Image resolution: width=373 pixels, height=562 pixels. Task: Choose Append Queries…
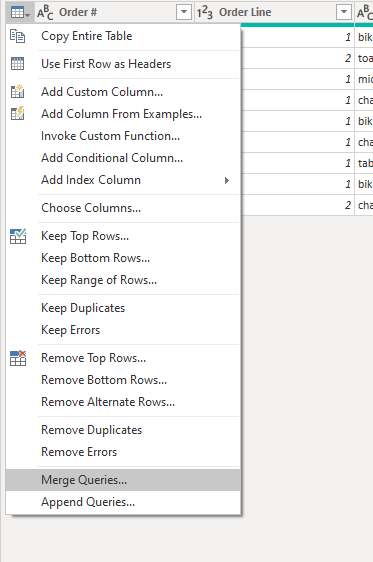[x=123, y=502]
